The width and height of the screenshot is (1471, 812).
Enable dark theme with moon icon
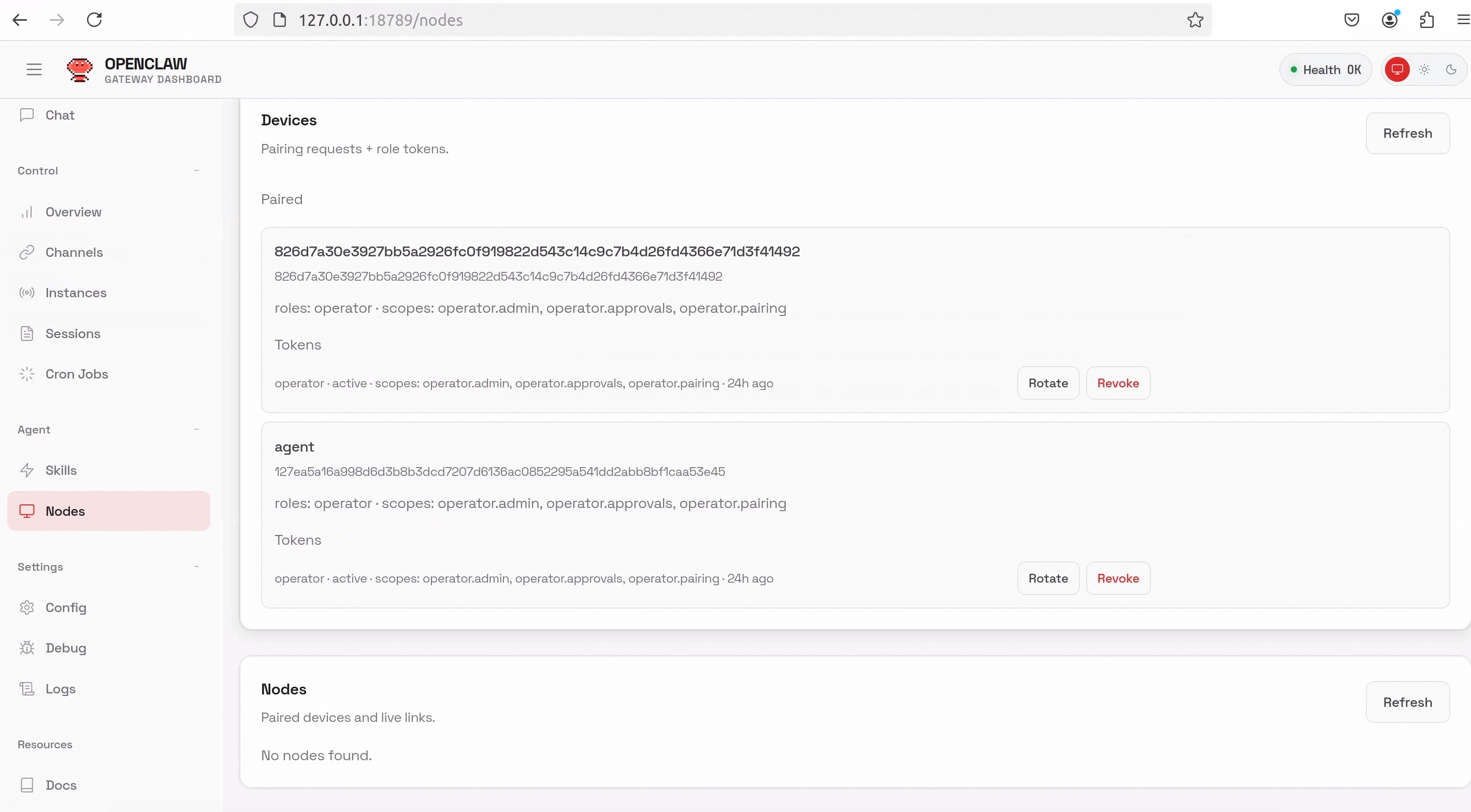(1451, 70)
